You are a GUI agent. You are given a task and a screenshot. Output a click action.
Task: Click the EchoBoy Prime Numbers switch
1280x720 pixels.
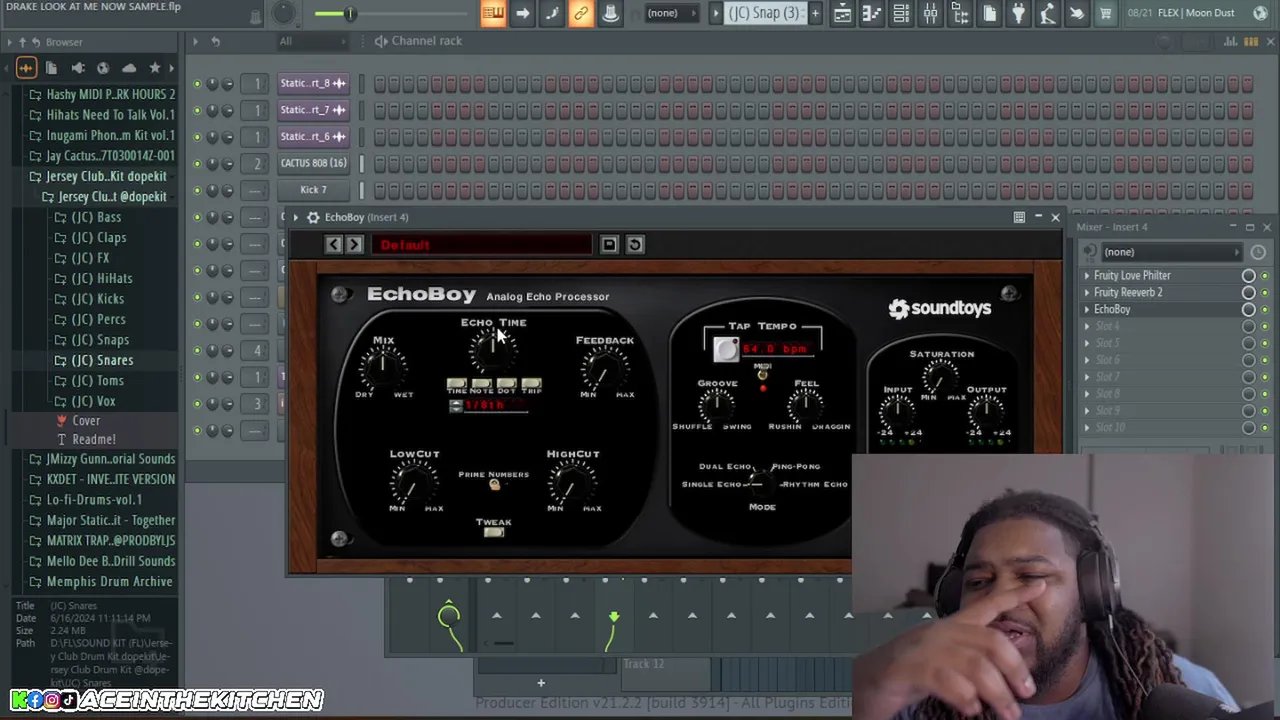494,485
